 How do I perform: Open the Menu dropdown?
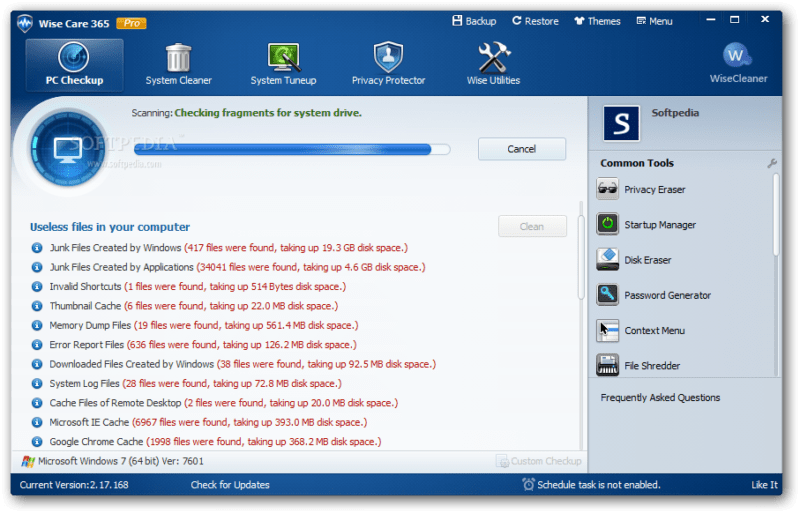point(655,21)
